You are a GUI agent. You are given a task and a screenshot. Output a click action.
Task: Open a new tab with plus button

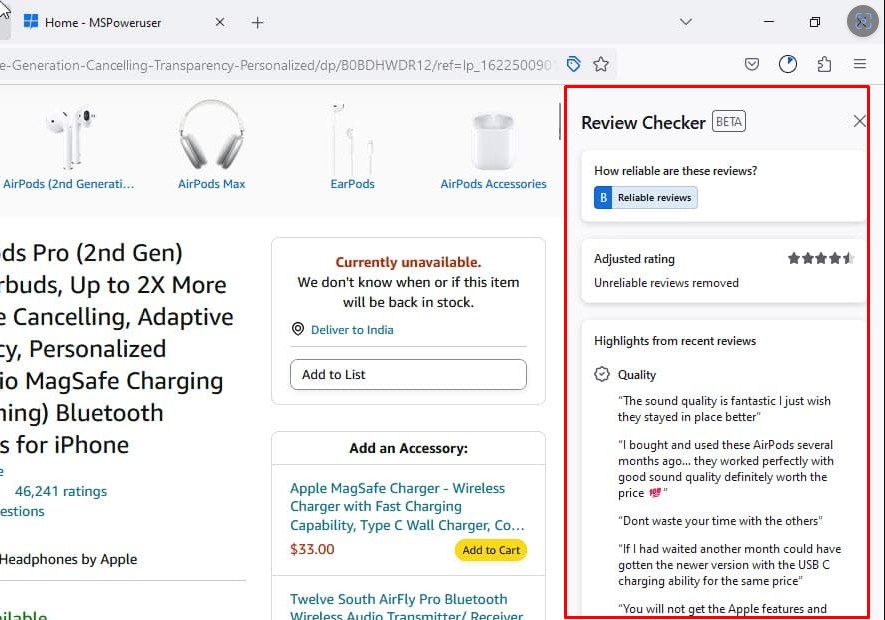coord(258,22)
